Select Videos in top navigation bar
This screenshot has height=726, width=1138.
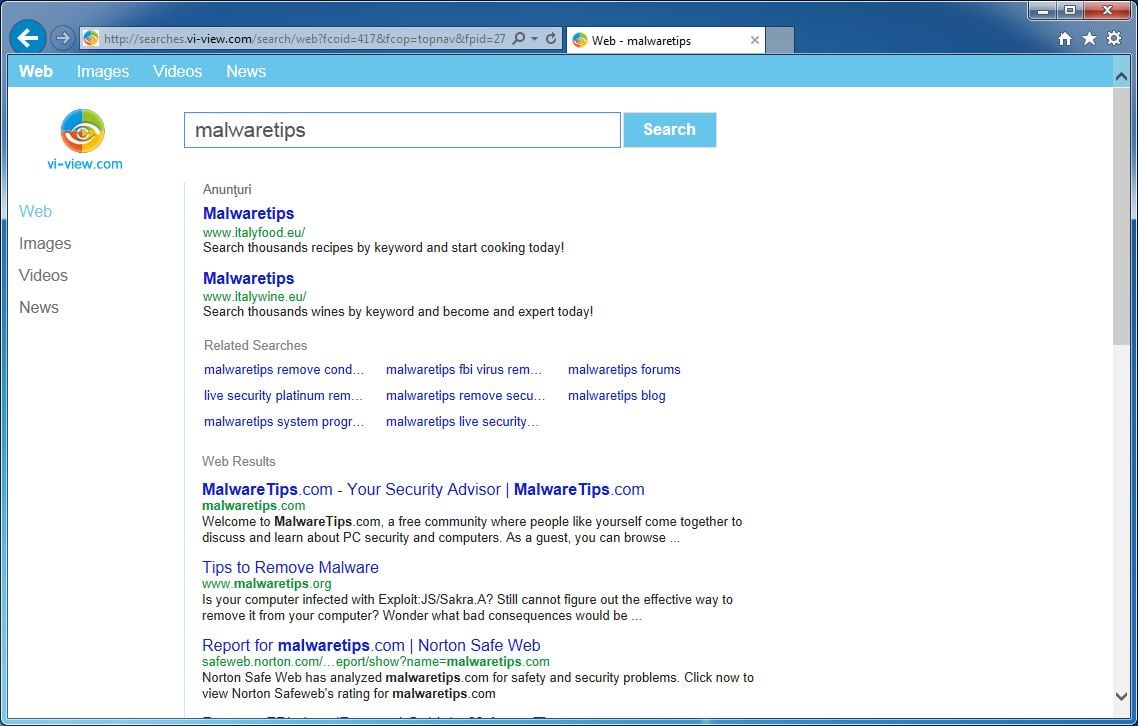[x=177, y=71]
